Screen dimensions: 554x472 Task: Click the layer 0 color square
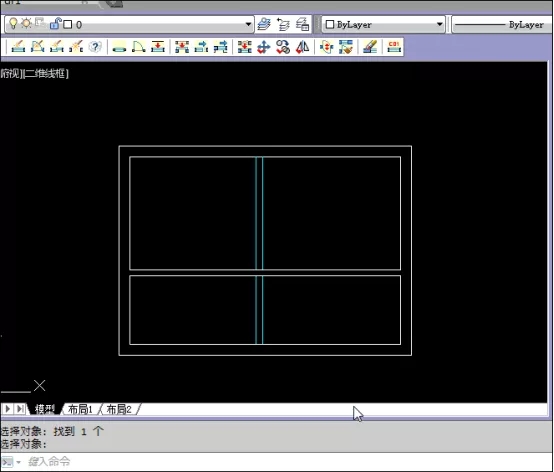pos(67,24)
